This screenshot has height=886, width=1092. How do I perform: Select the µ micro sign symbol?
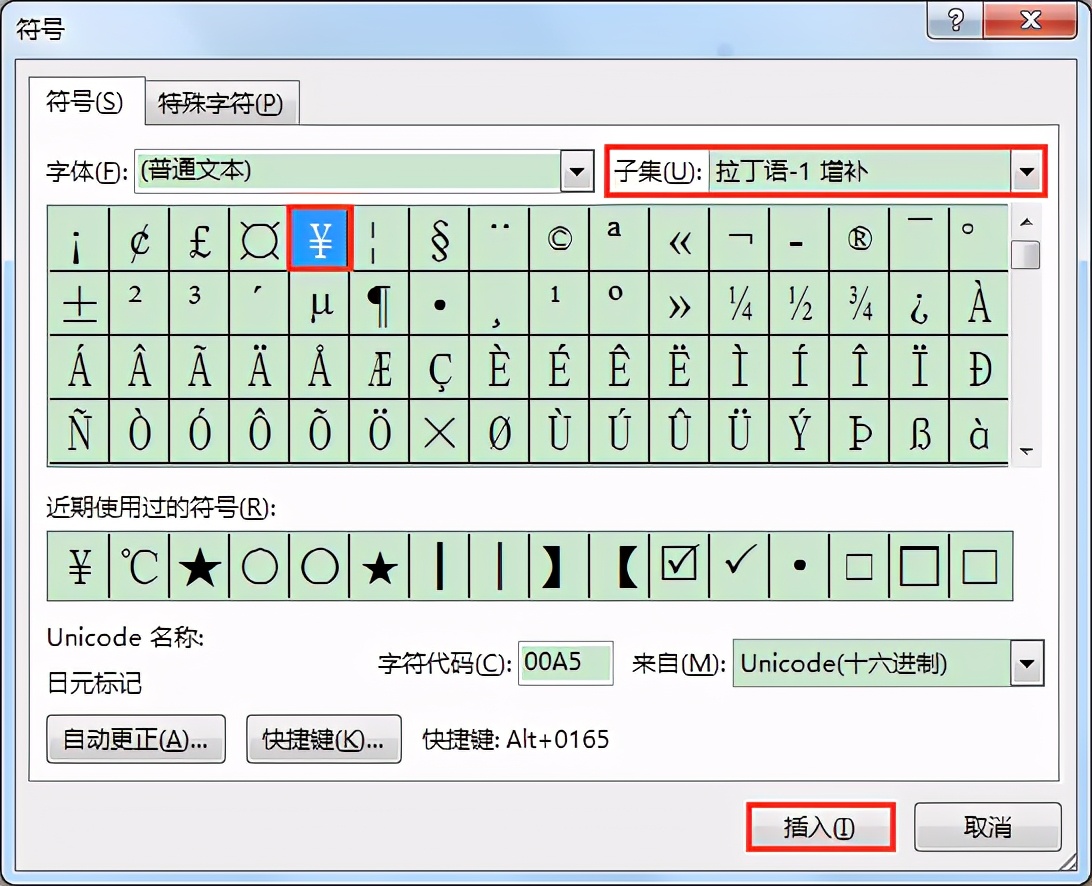[x=320, y=303]
